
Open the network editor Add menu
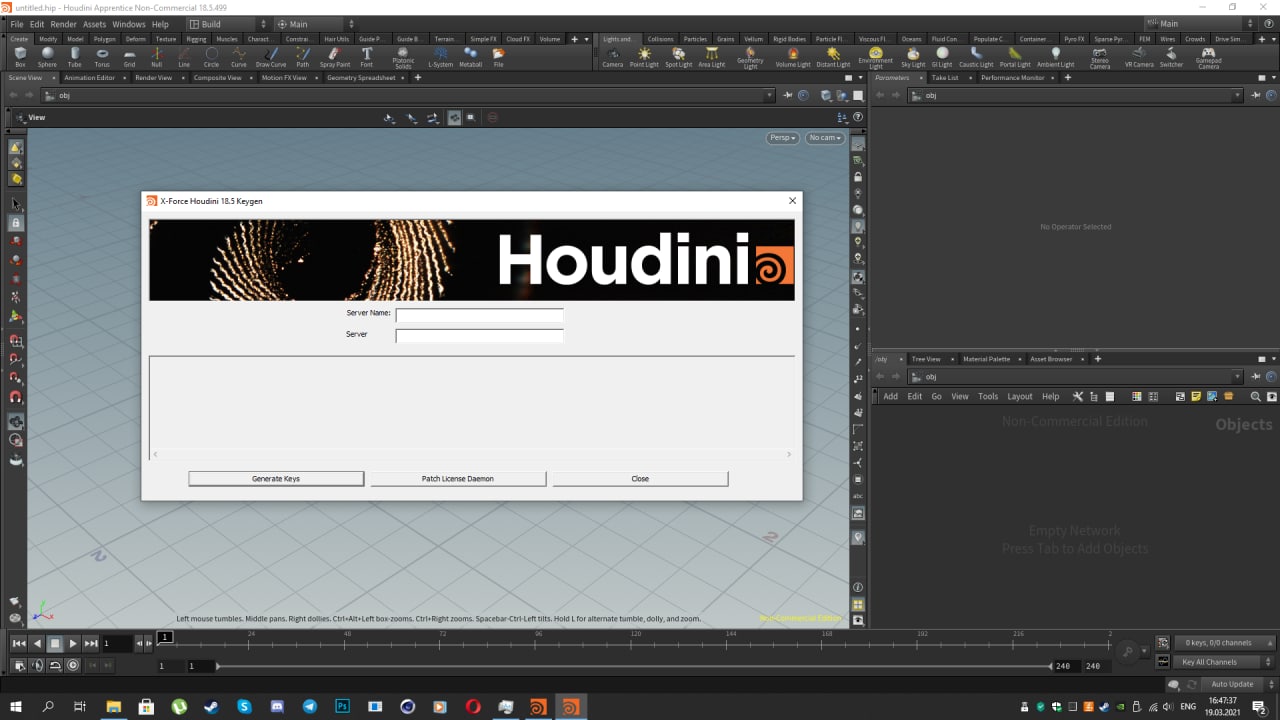[890, 397]
